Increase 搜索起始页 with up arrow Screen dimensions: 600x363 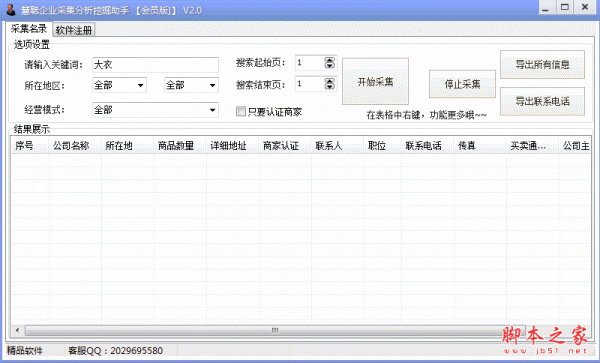coord(329,59)
